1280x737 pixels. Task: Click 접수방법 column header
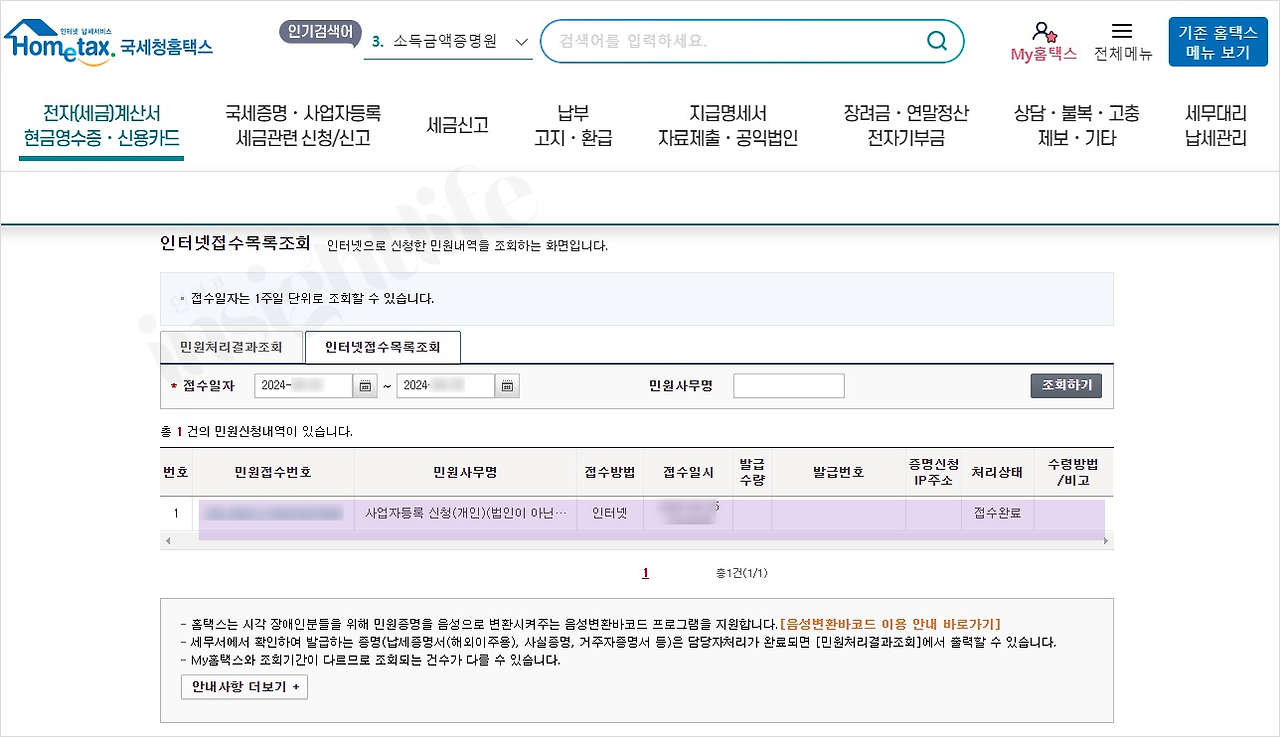pyautogui.click(x=609, y=472)
